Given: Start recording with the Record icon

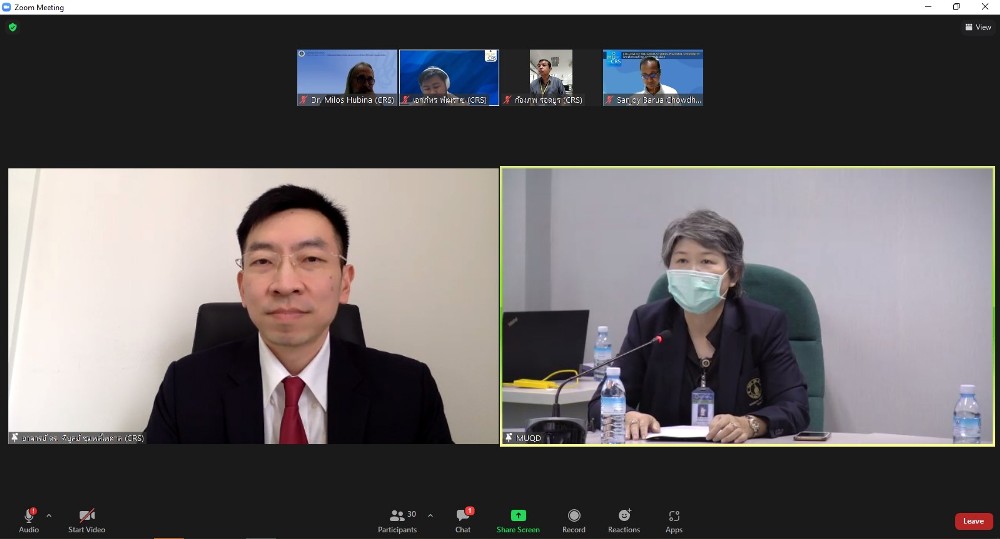Looking at the screenshot, I should point(574,516).
